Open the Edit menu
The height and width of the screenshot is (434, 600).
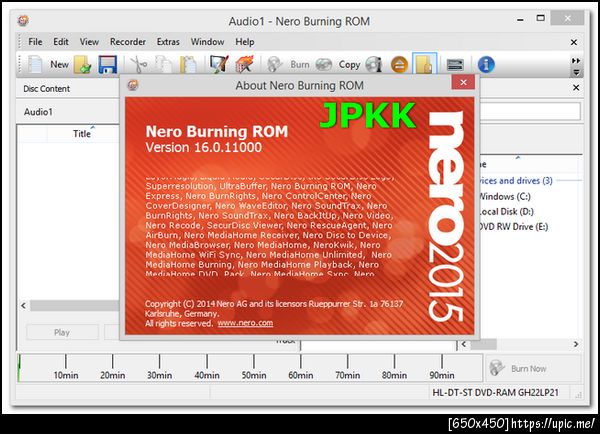coord(61,42)
